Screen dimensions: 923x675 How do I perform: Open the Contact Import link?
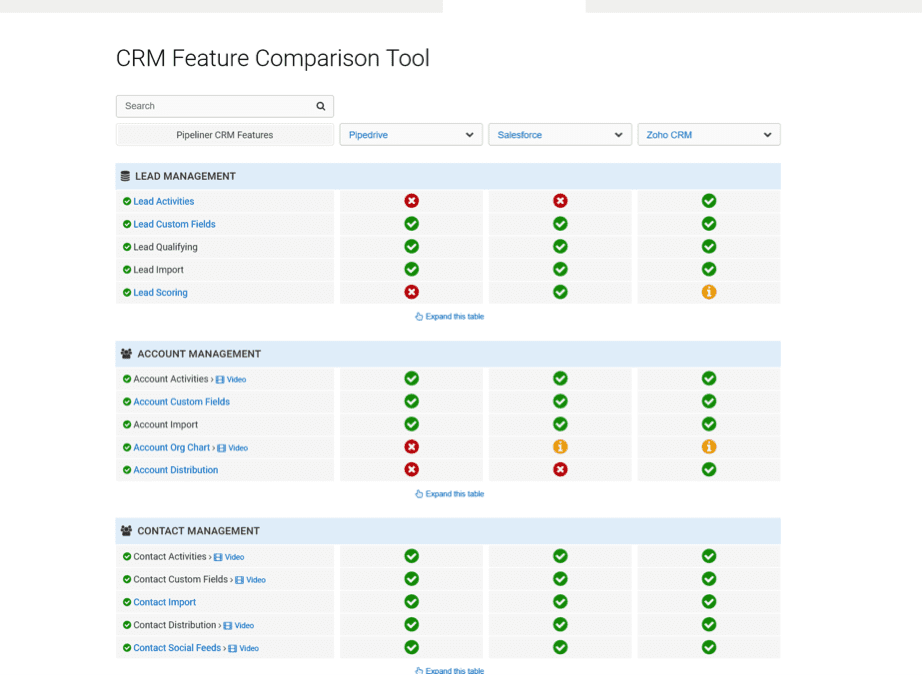pyautogui.click(x=164, y=603)
